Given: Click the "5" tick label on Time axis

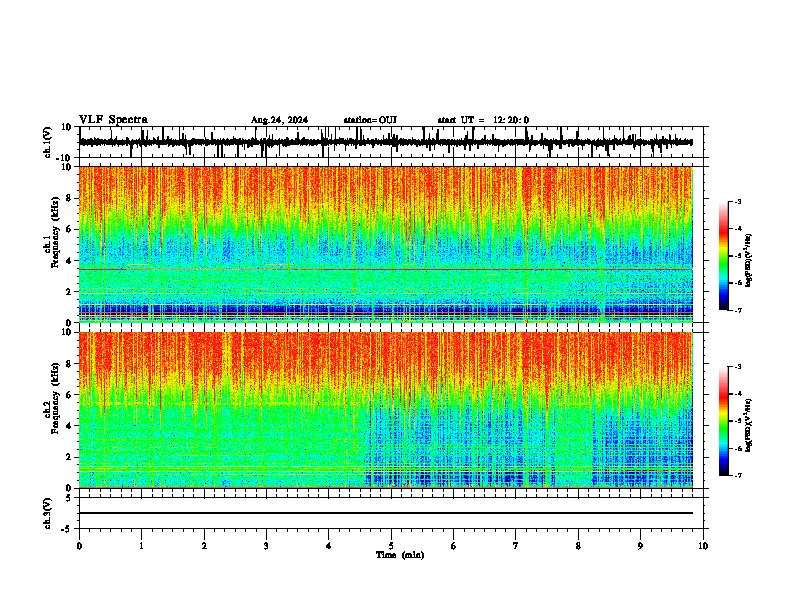Looking at the screenshot, I should pos(391,546).
